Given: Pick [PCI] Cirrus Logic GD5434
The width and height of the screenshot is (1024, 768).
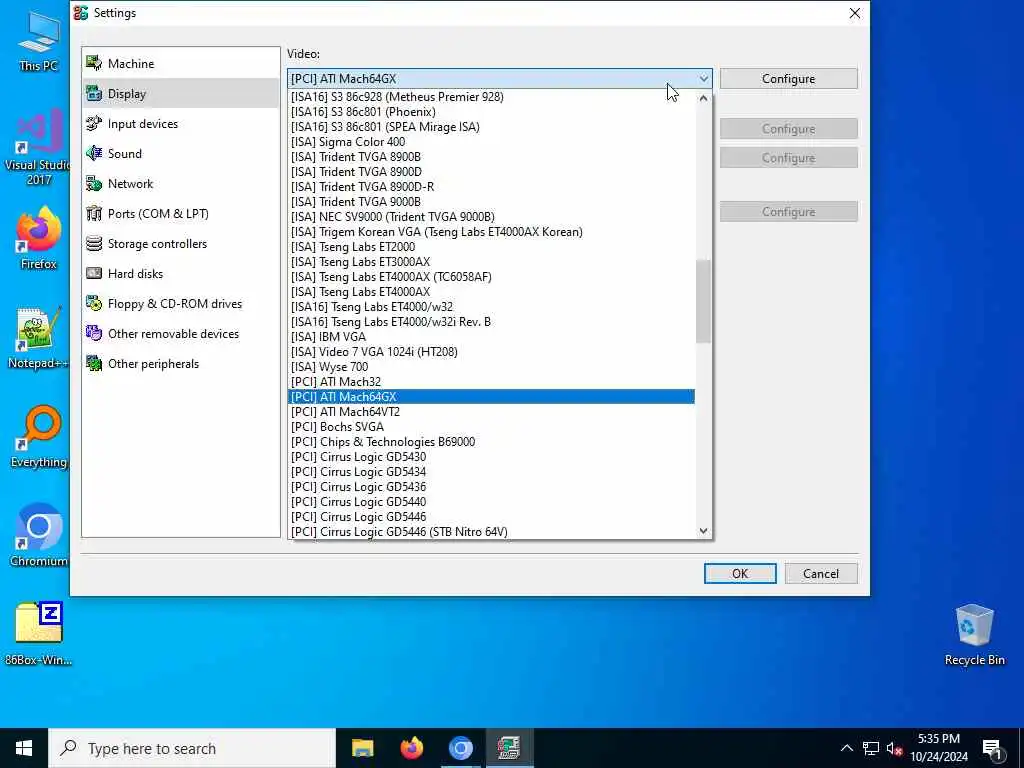Looking at the screenshot, I should [491, 472].
